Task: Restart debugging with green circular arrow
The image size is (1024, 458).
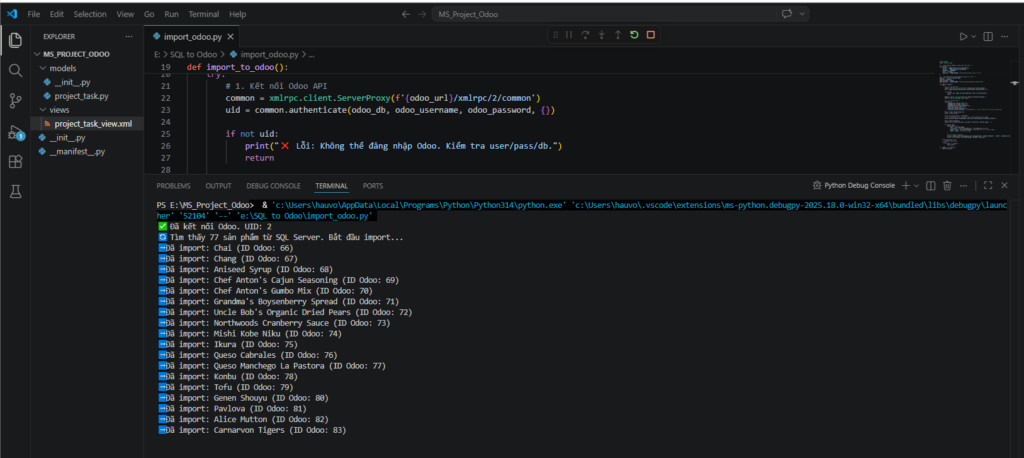Action: 634,35
